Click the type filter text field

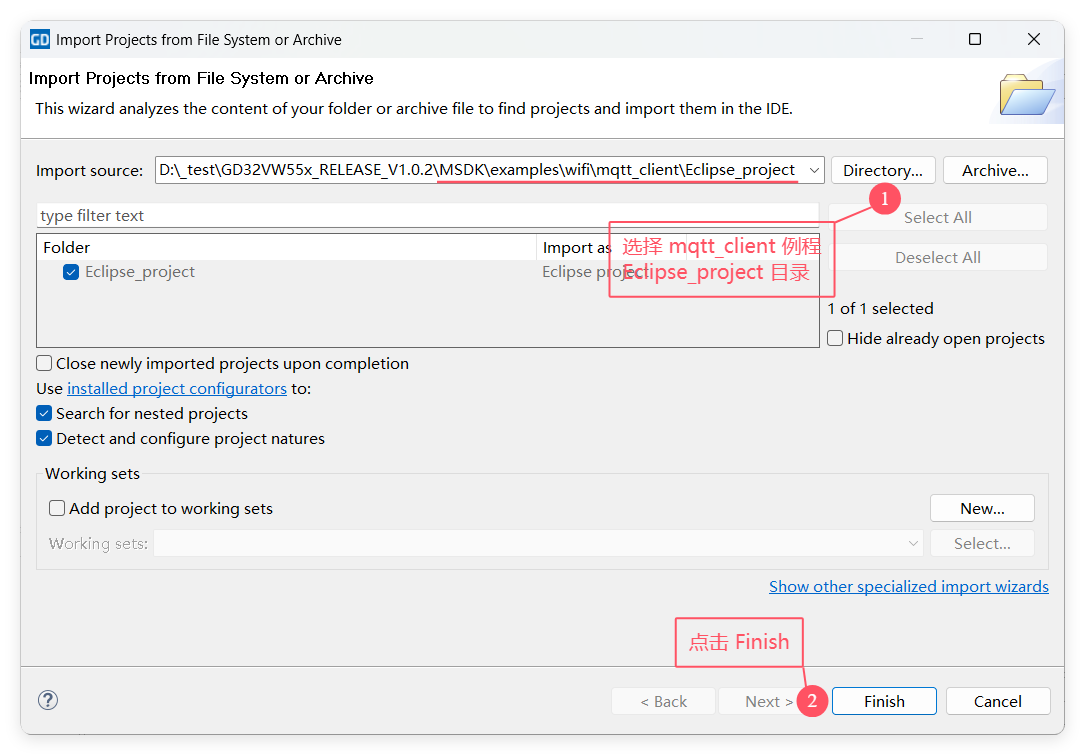click(x=427, y=216)
